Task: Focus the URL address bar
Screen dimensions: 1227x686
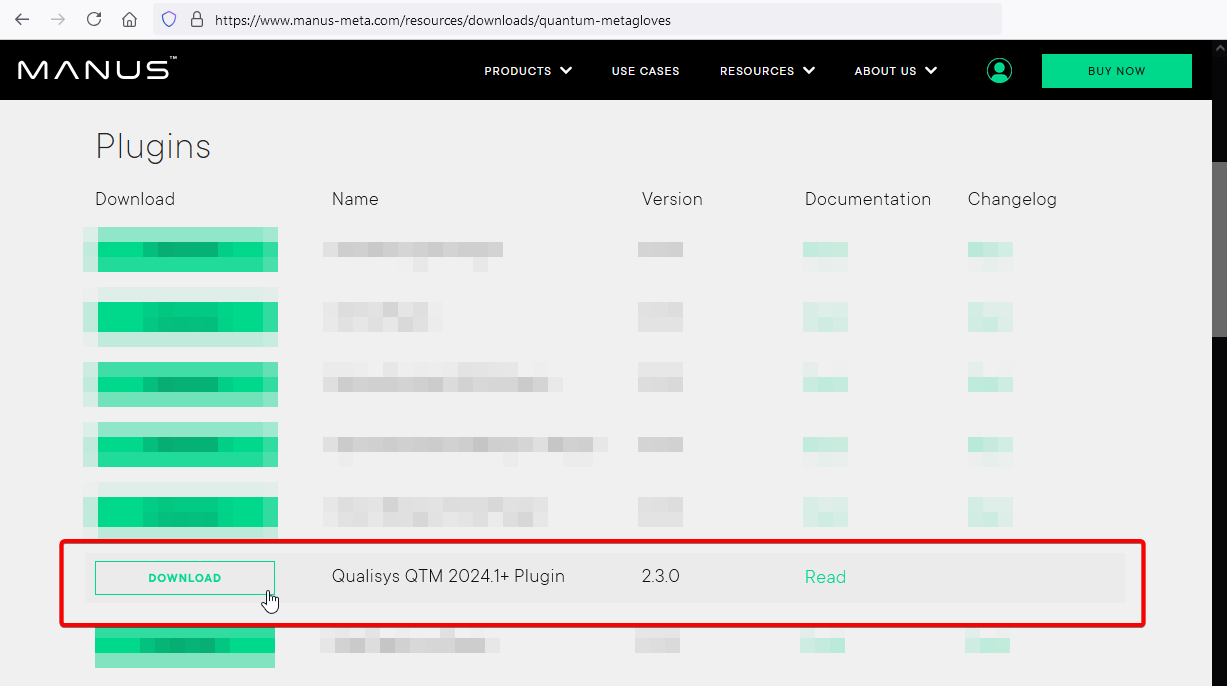Action: tap(600, 19)
